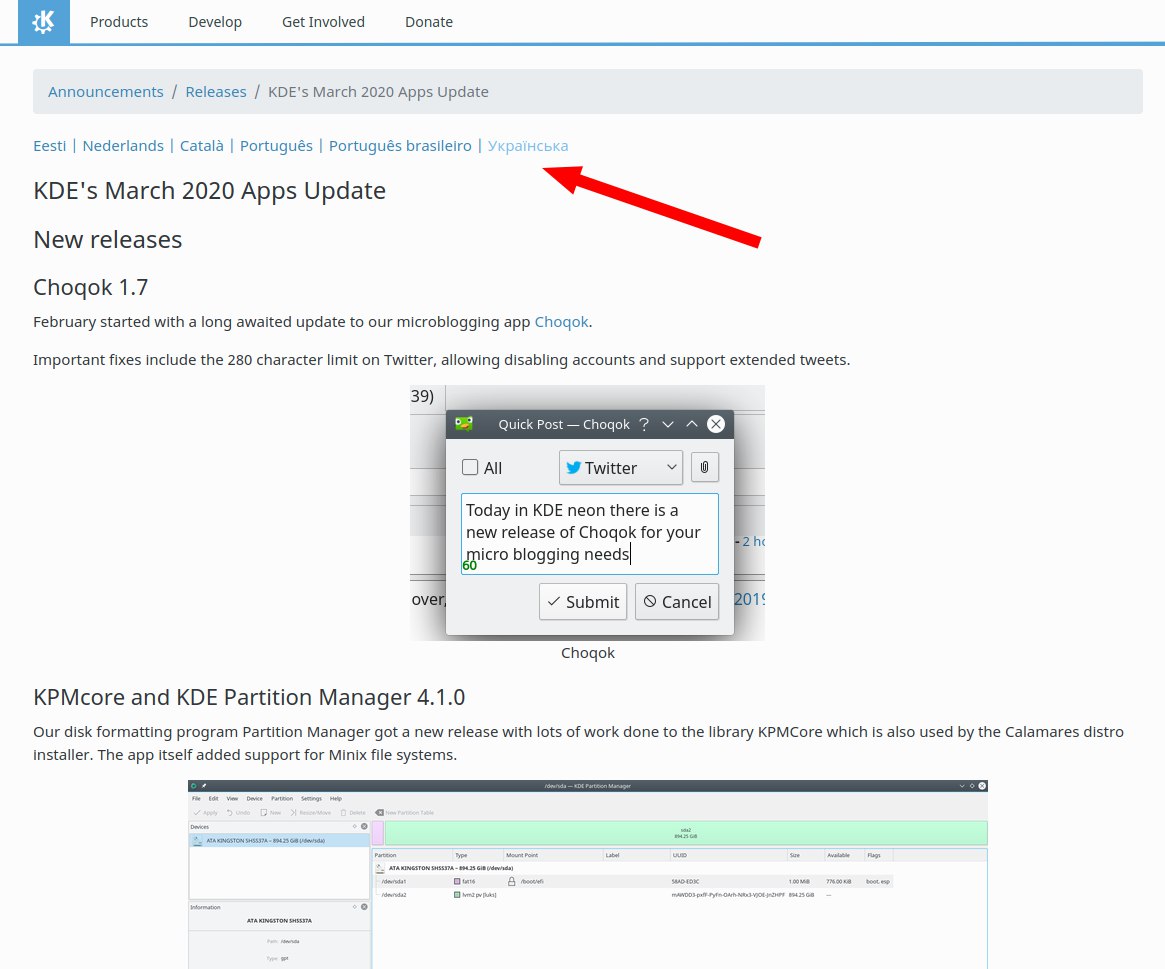Click the Mount Point column header
This screenshot has height=969, width=1165.
tap(554, 855)
